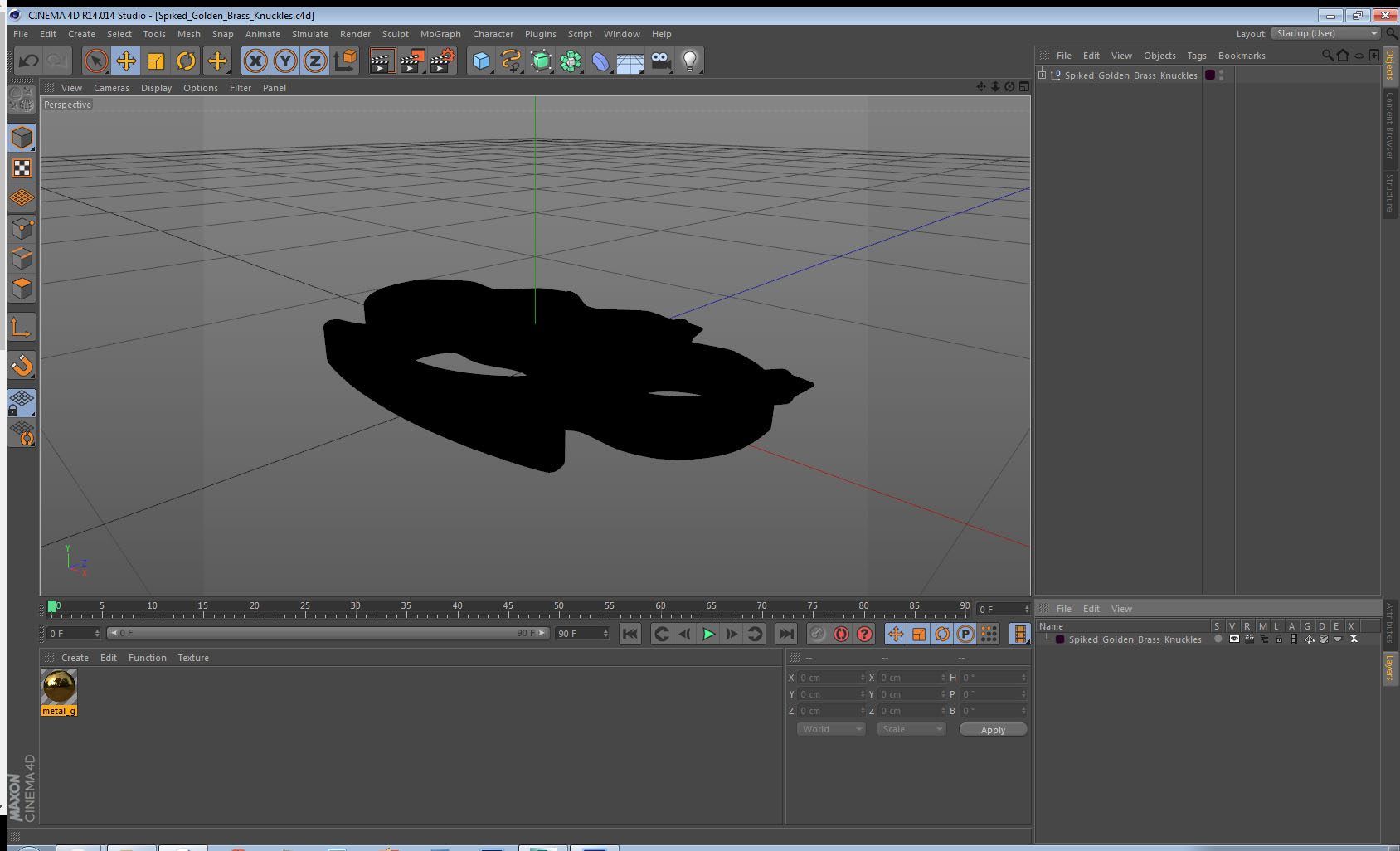
Task: Open Edit Render Settings icon
Action: (443, 61)
